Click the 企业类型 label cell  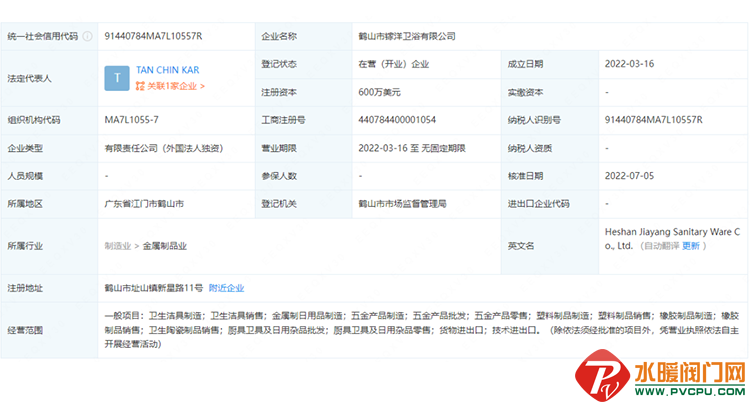click(x=49, y=148)
